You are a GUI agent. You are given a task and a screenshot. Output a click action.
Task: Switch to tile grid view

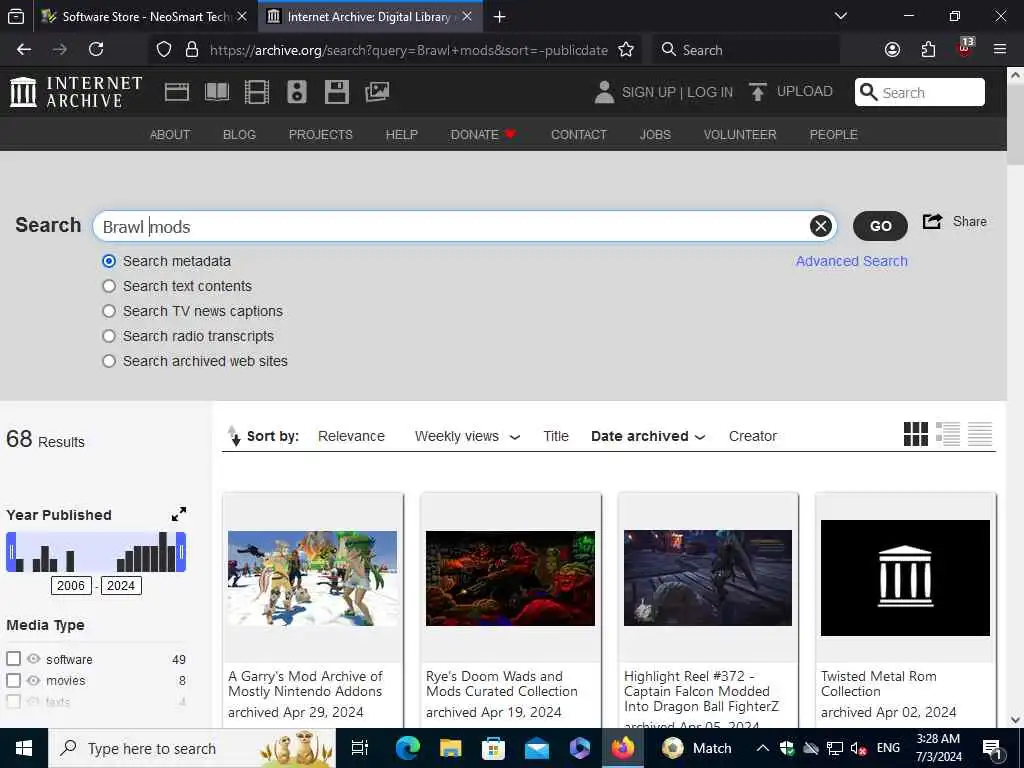point(916,434)
